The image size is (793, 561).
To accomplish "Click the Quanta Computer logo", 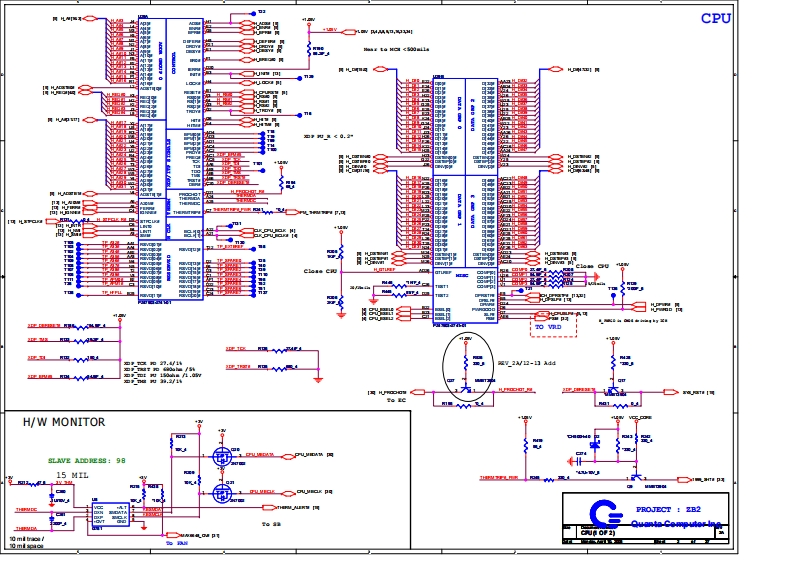I will [x=602, y=514].
